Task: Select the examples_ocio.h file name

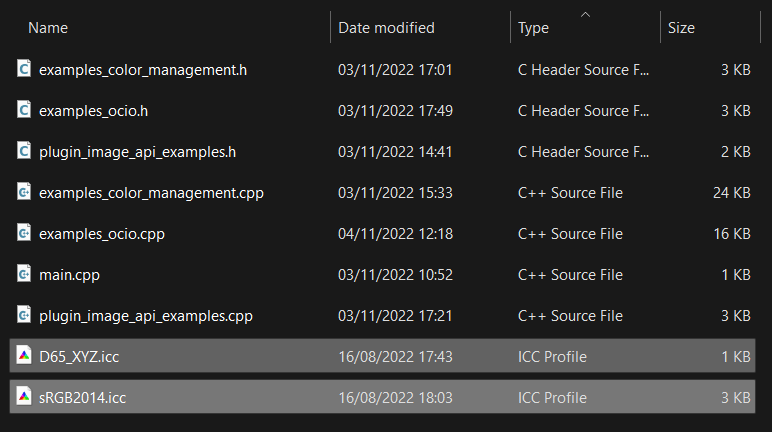Action: (93, 111)
